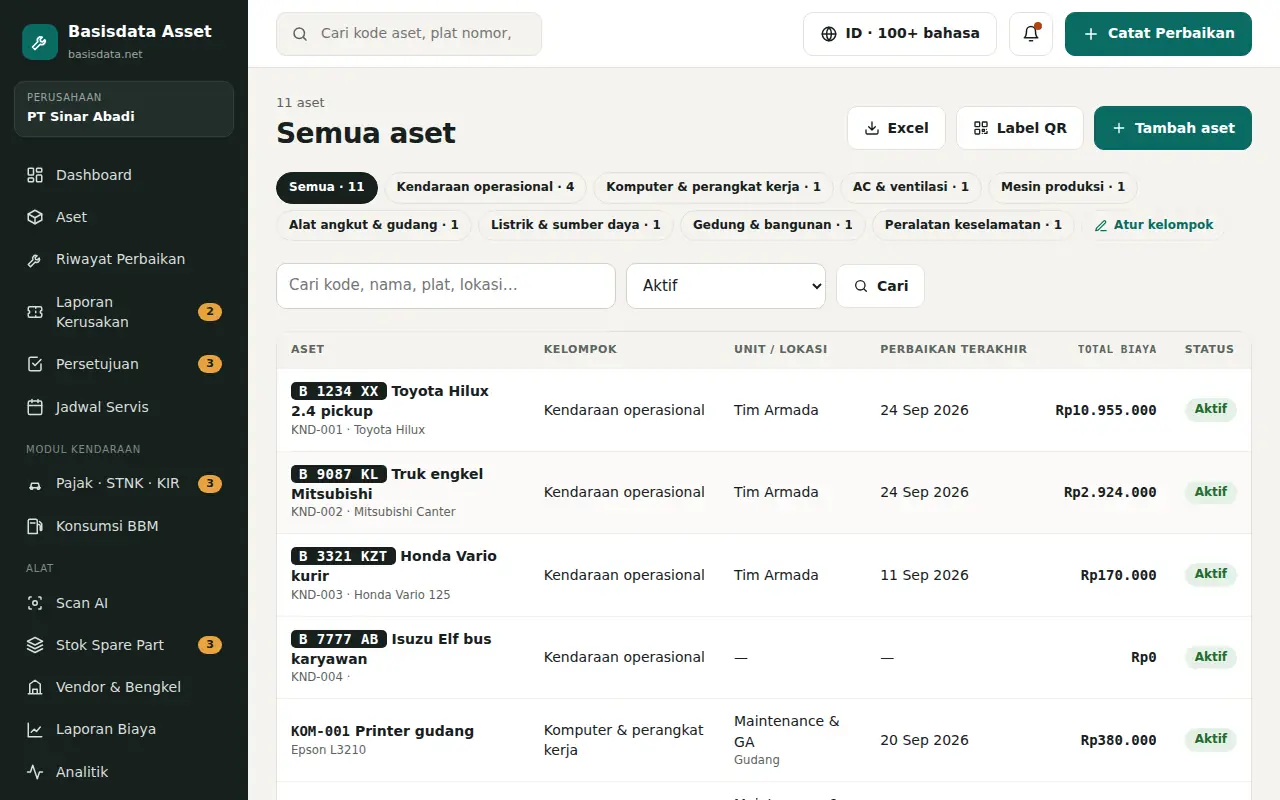Image resolution: width=1280 pixels, height=800 pixels.
Task: Open Konsumsi BBM fuel page
Action: (x=124, y=526)
